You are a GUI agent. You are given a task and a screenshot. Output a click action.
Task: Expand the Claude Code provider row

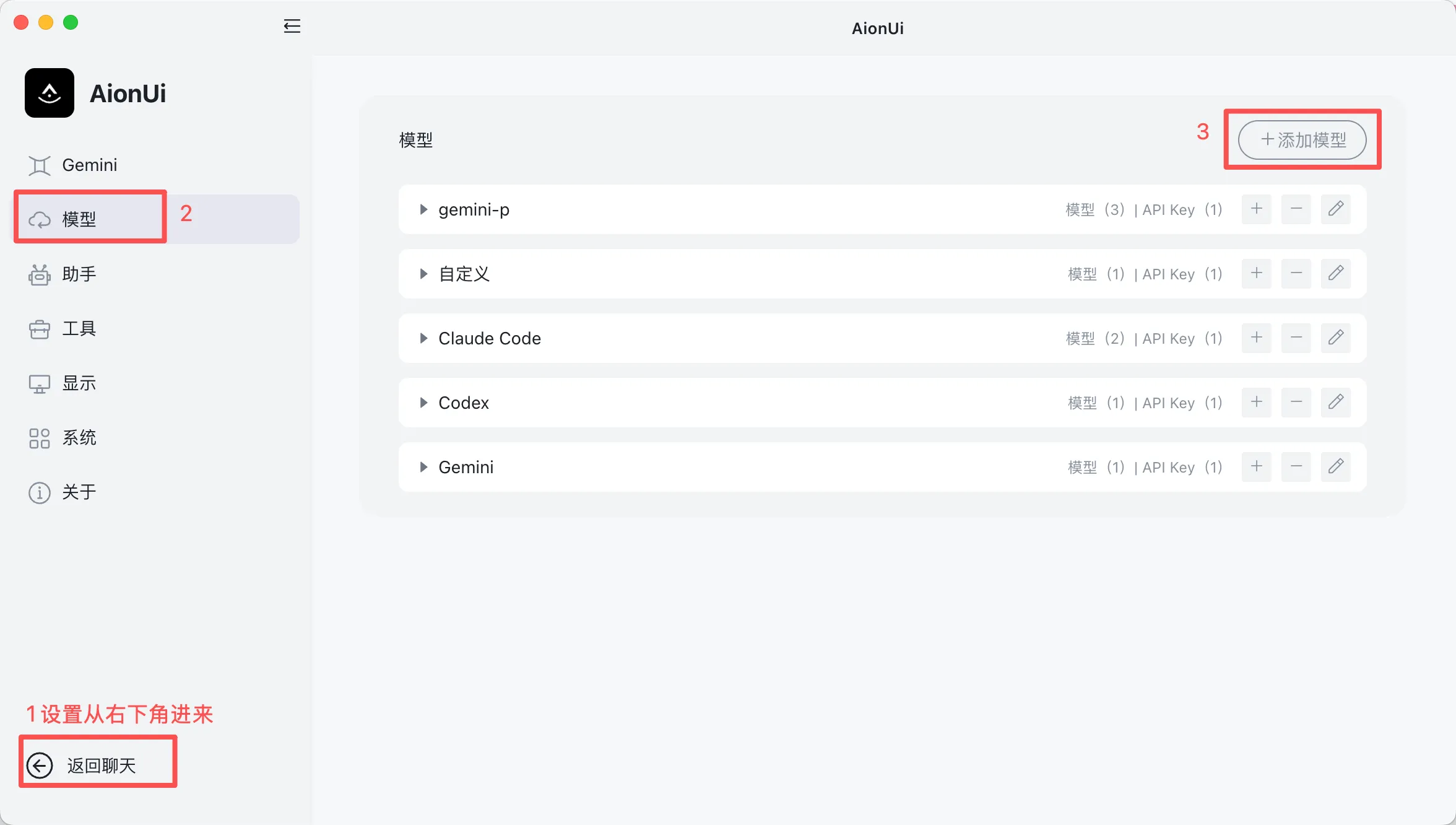tap(423, 338)
